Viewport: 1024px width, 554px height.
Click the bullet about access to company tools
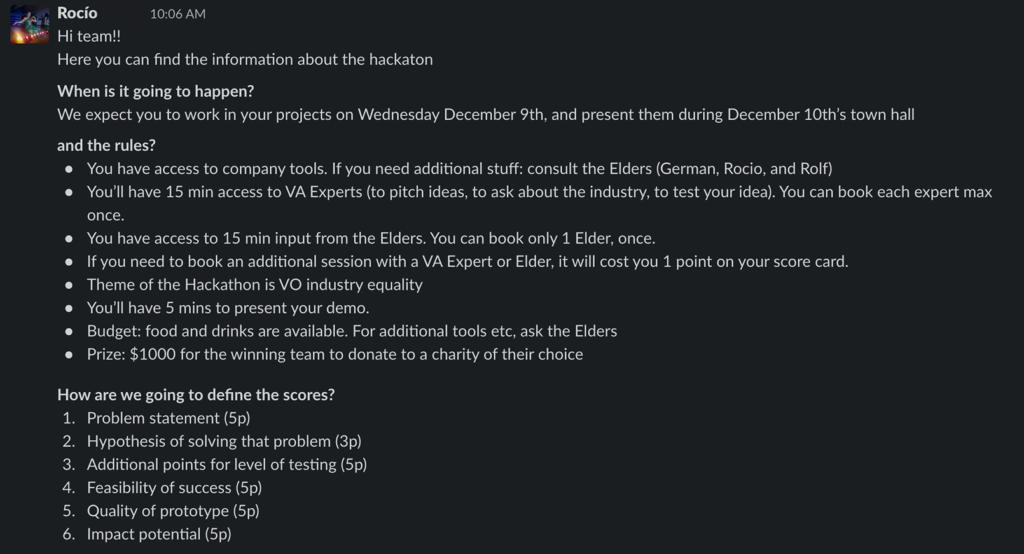point(459,168)
